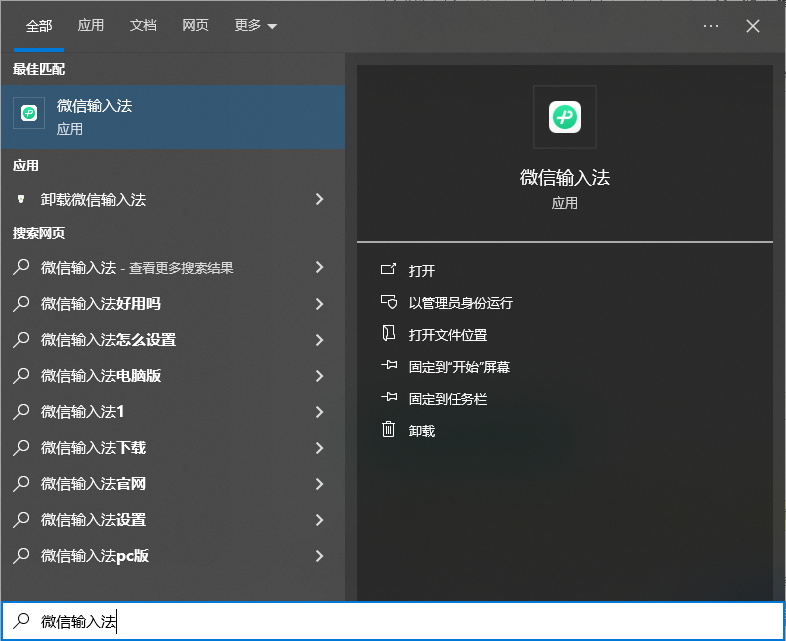
Task: Choose 固定到任务栏
Action: [x=448, y=399]
